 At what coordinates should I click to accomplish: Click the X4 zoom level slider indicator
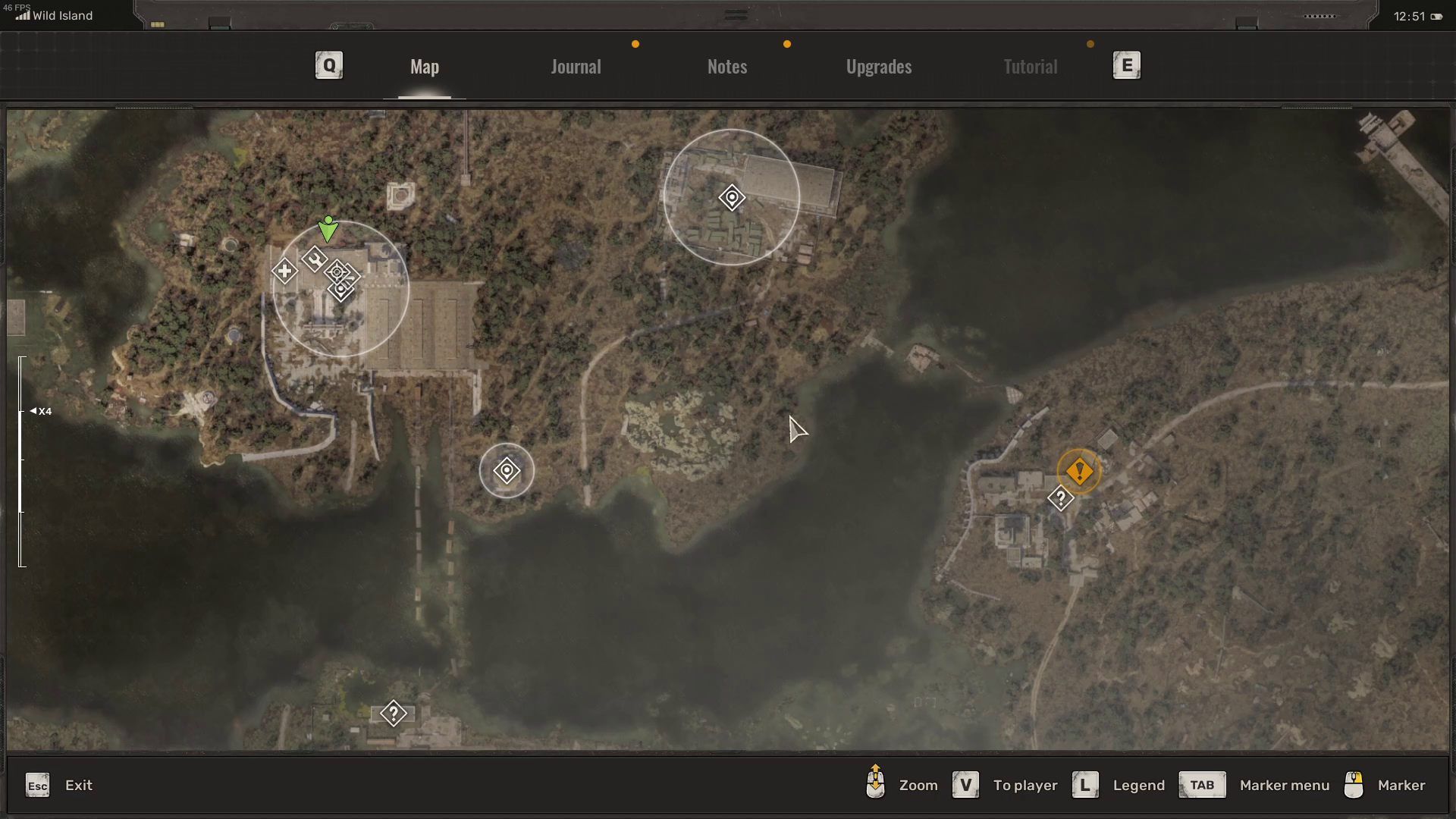[40, 411]
